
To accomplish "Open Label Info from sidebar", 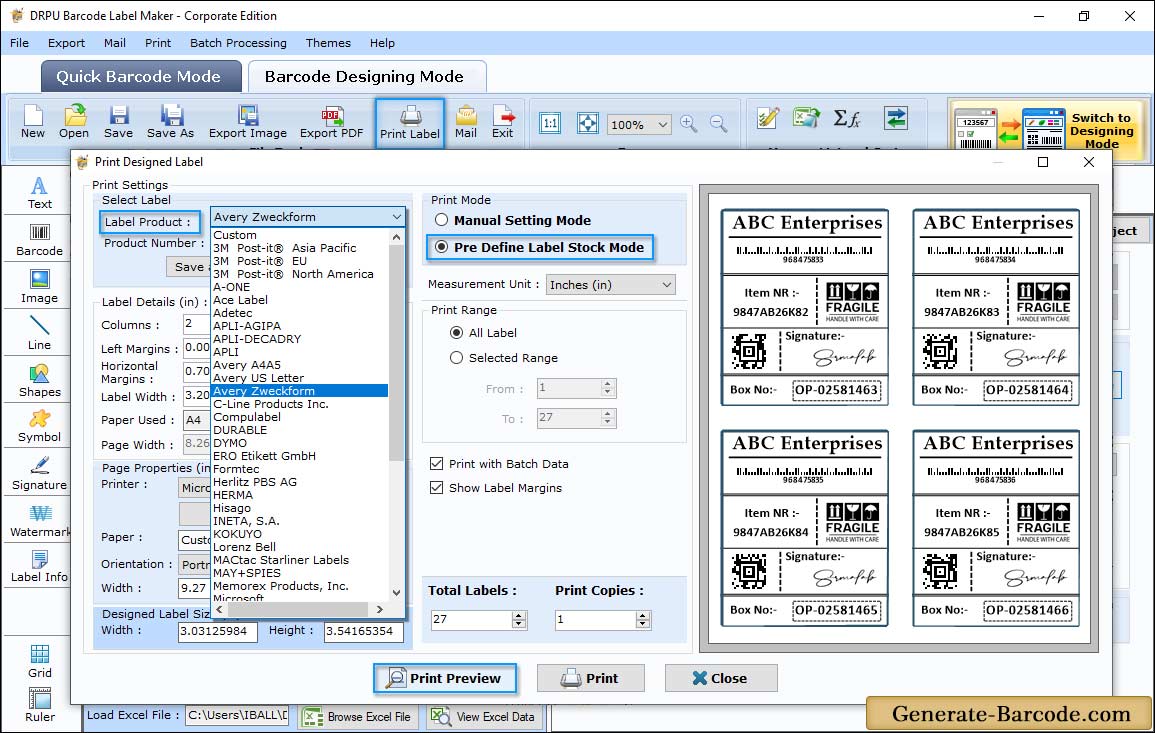I will (x=39, y=567).
